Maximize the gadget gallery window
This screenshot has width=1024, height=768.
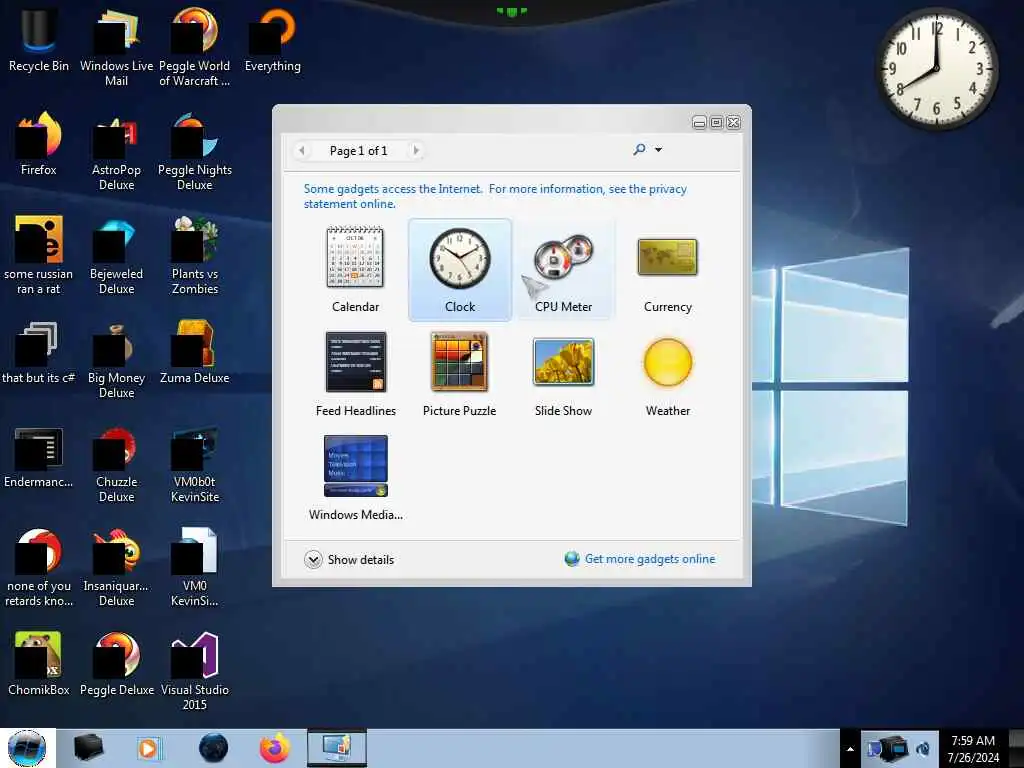(x=716, y=123)
